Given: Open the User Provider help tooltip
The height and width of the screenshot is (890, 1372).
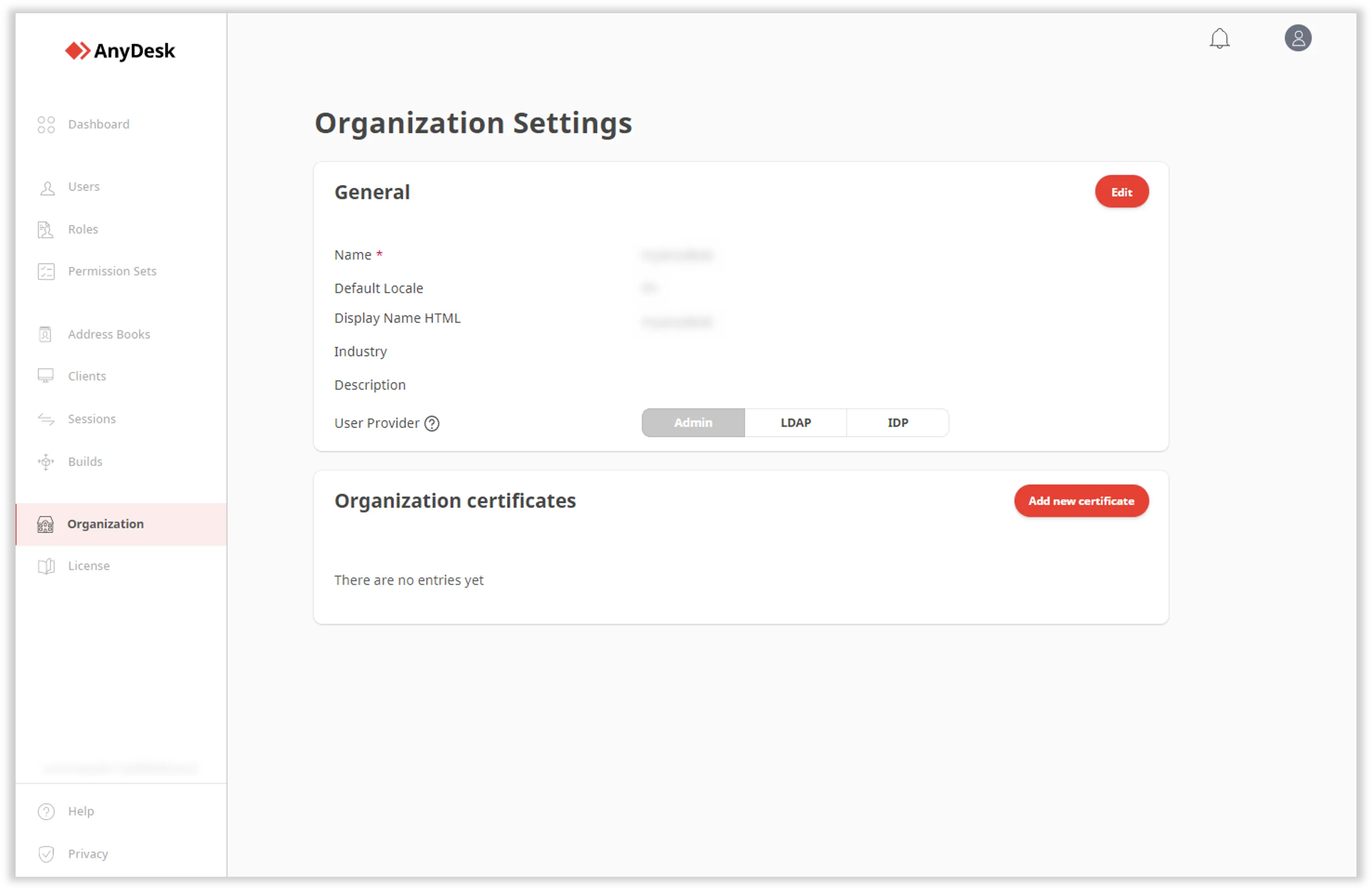Looking at the screenshot, I should point(431,423).
